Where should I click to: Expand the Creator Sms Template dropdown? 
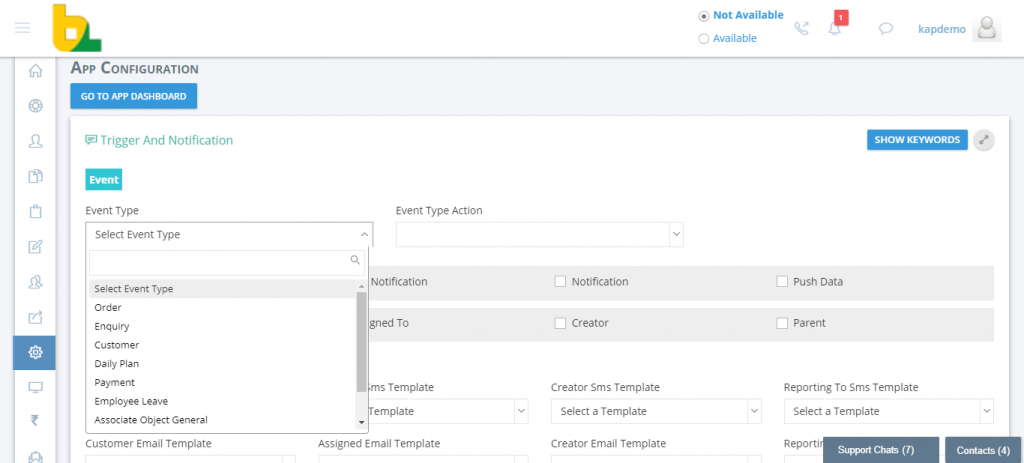click(x=656, y=411)
